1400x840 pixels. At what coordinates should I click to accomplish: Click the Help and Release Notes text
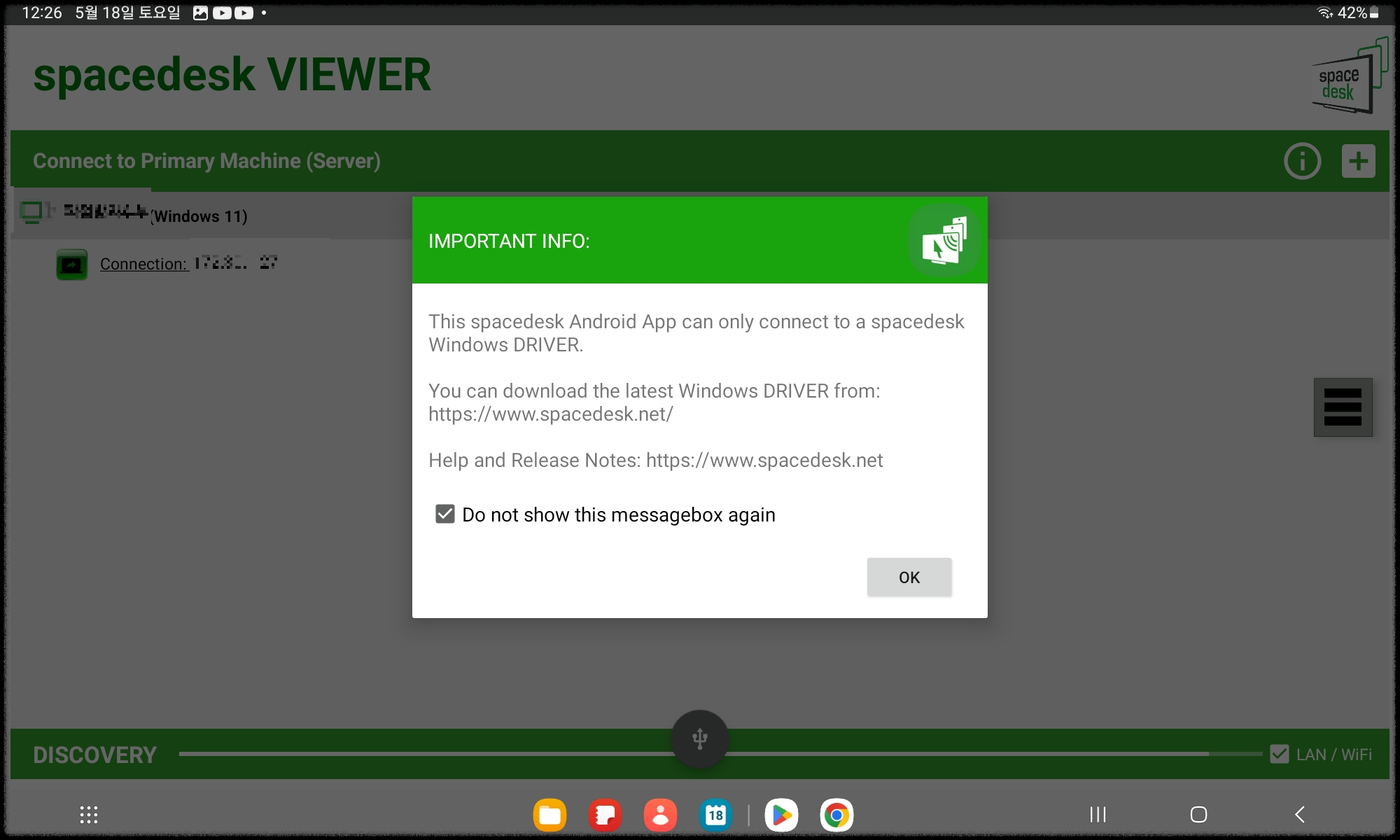point(655,460)
